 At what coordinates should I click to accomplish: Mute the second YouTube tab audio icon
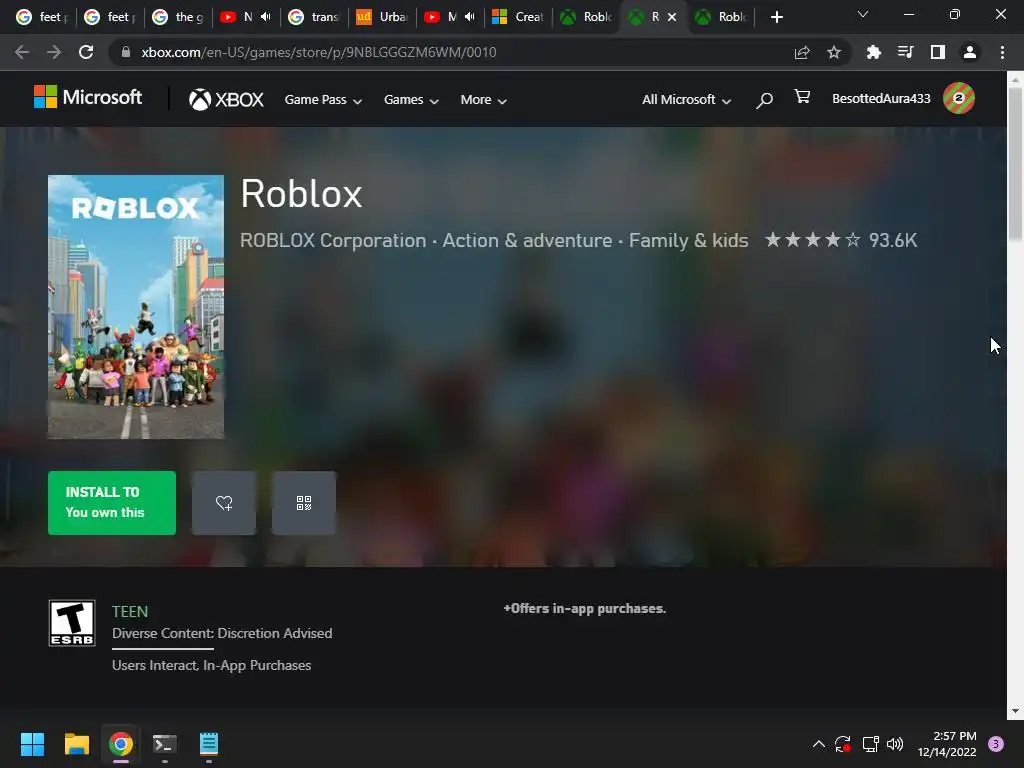coord(470,17)
